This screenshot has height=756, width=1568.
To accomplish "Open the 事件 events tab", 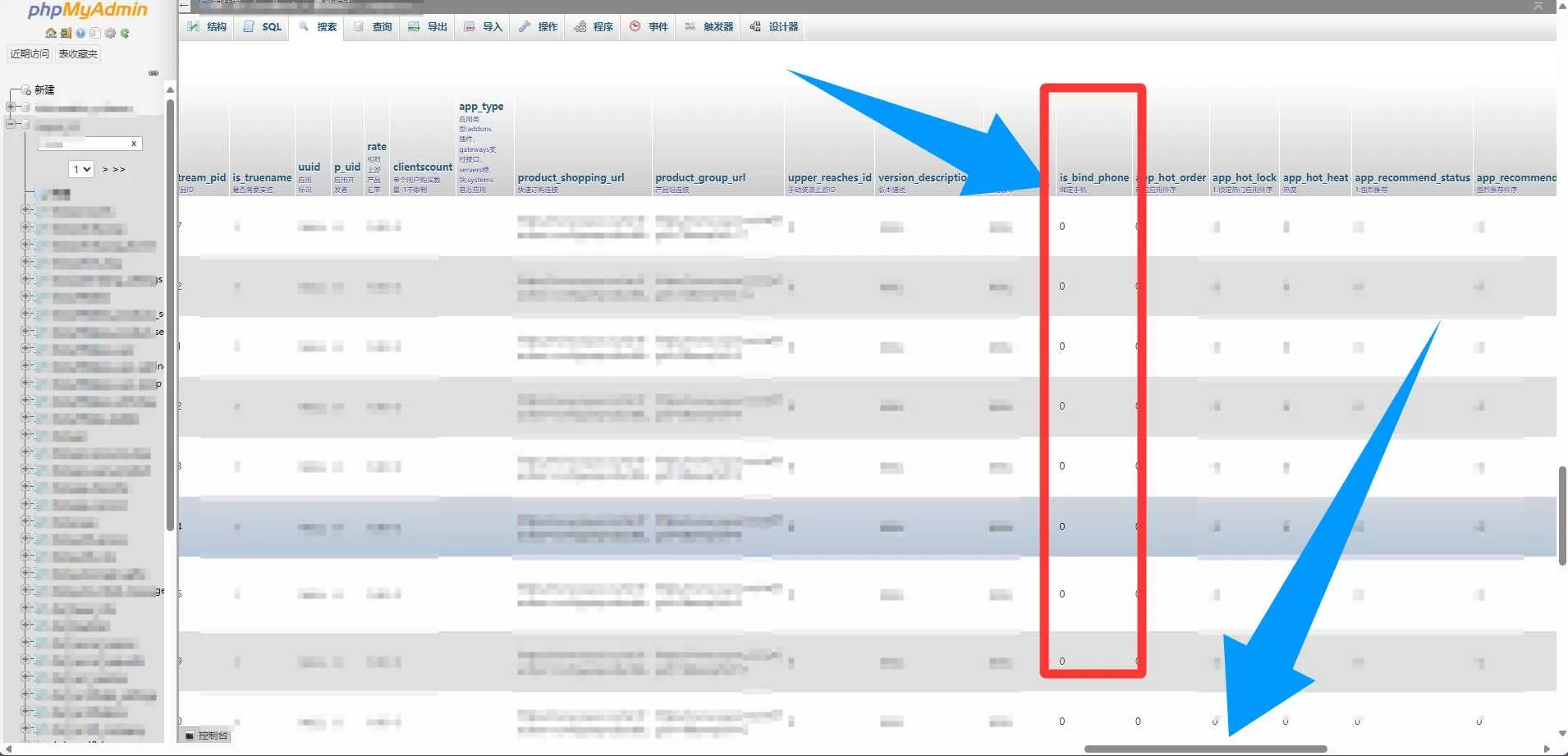I will pos(649,26).
